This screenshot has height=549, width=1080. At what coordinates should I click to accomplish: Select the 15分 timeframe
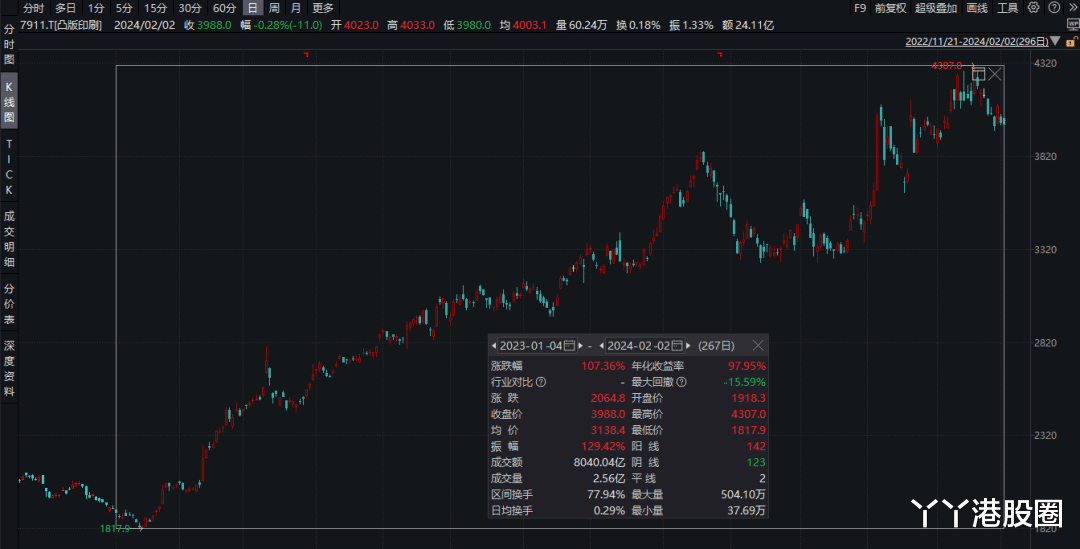(x=155, y=8)
